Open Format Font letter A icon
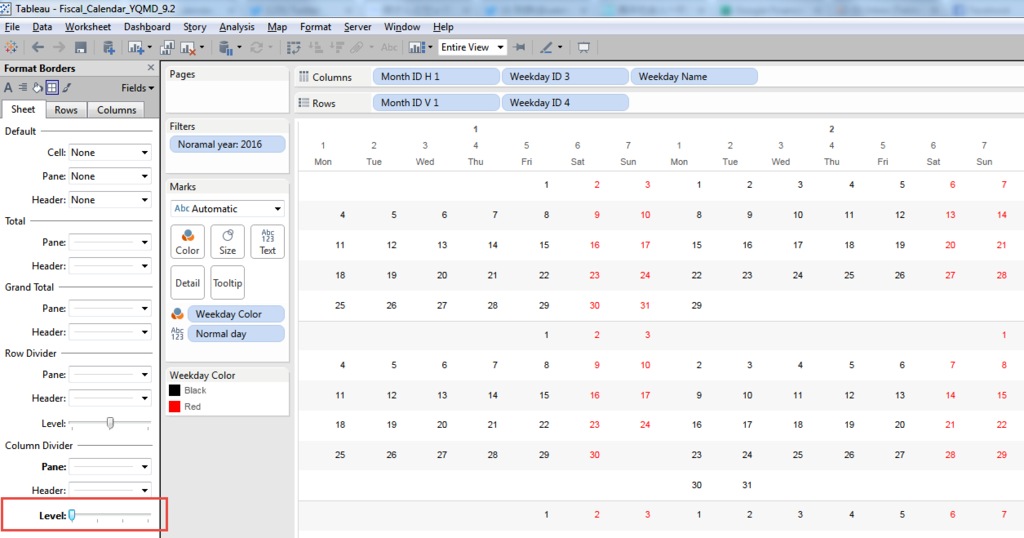 point(8,87)
